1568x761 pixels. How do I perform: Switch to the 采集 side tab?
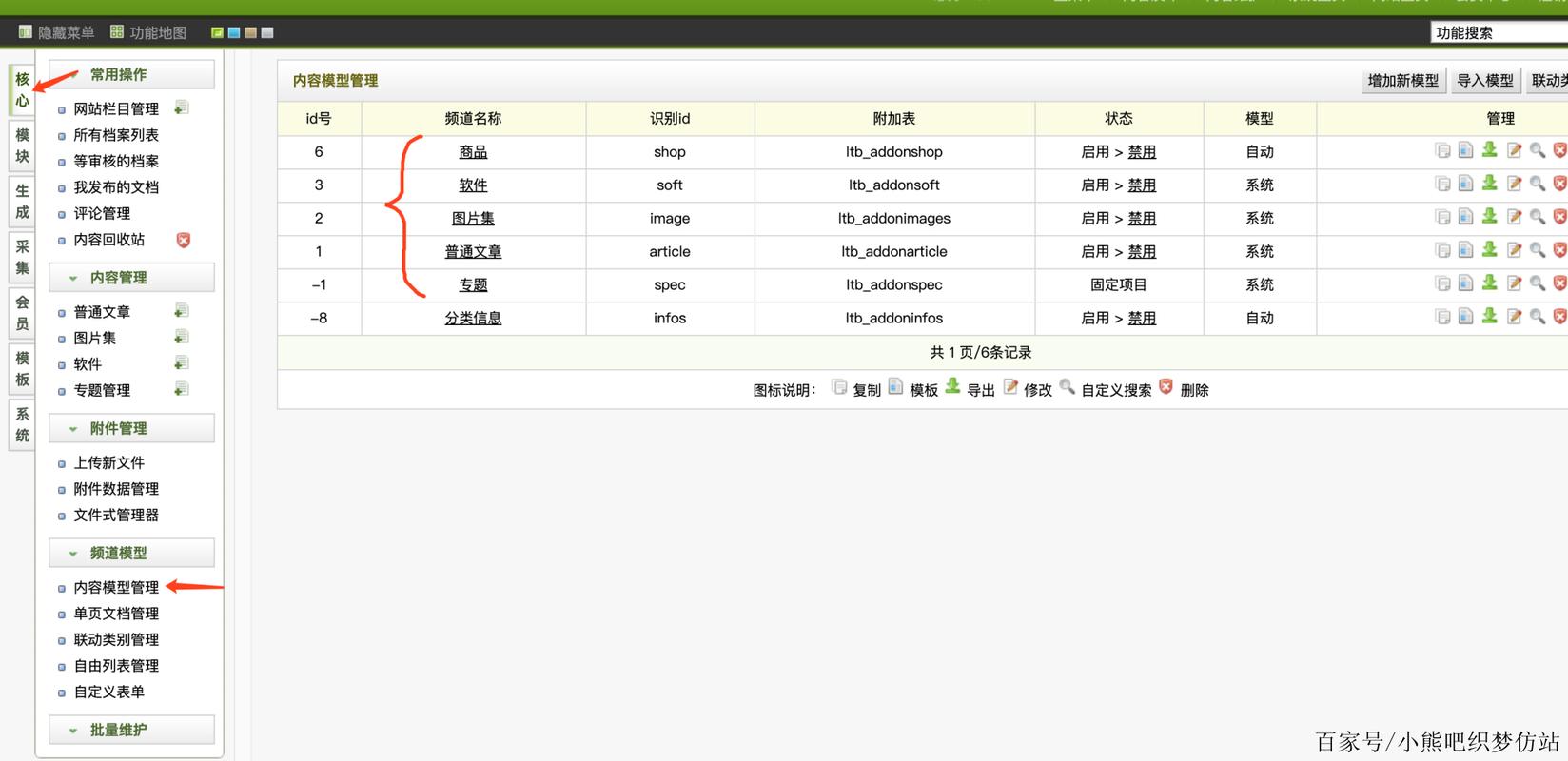coord(22,257)
